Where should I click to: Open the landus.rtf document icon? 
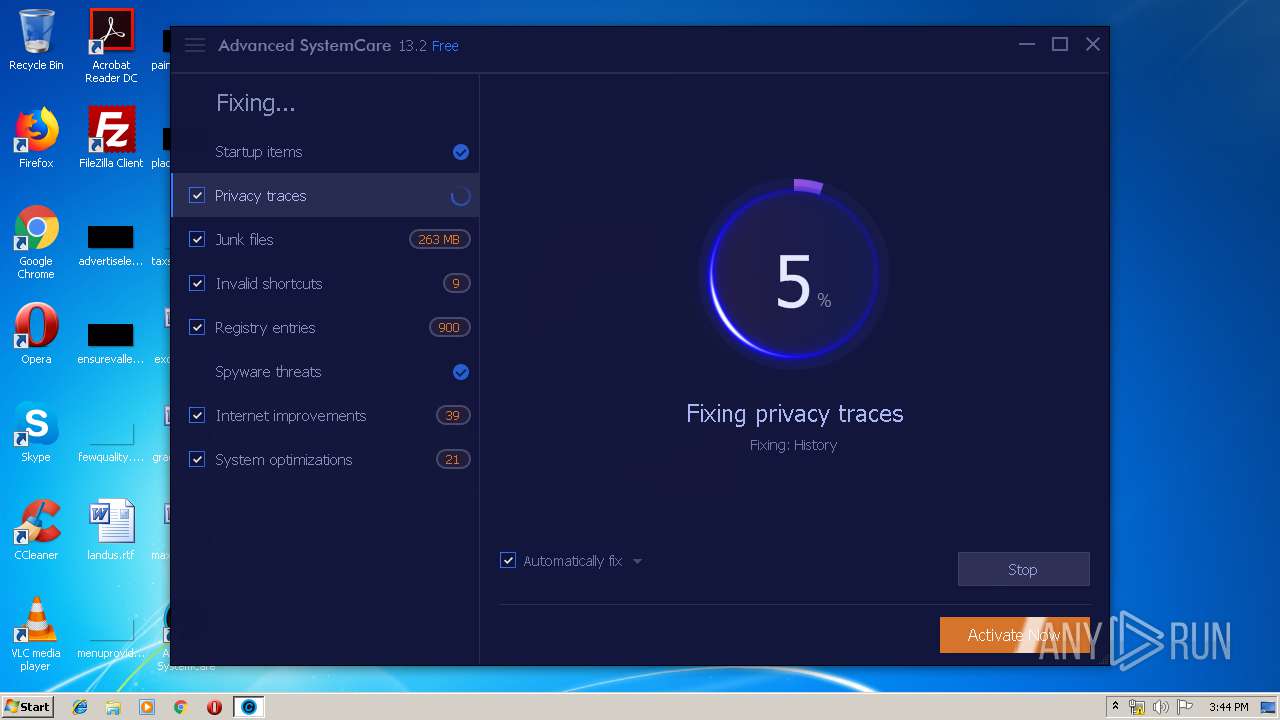point(111,530)
